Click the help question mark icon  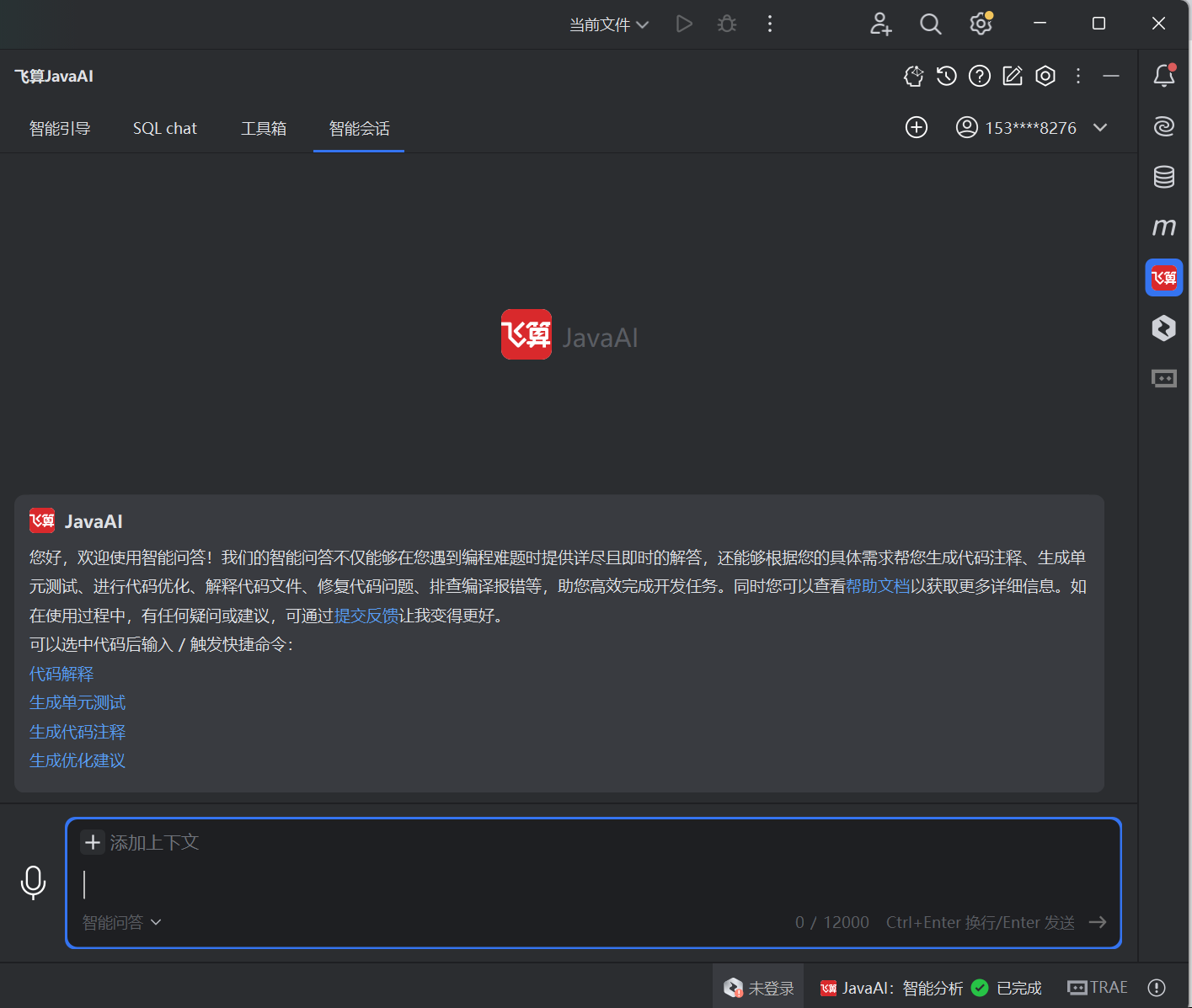tap(979, 77)
